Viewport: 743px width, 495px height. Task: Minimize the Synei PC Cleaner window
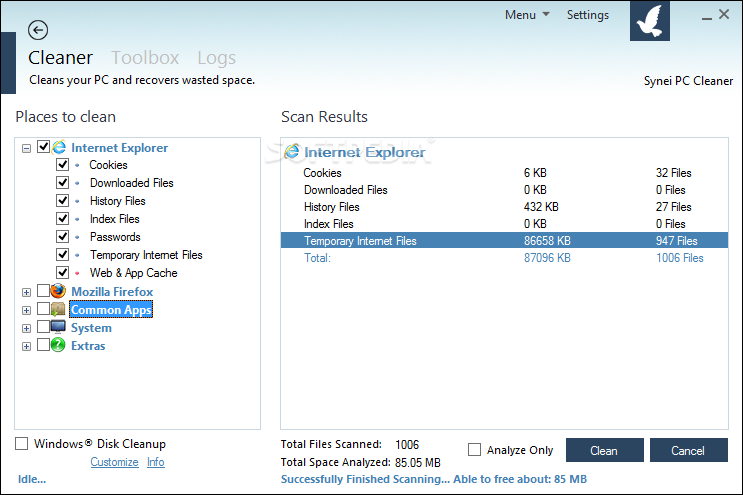(x=707, y=16)
